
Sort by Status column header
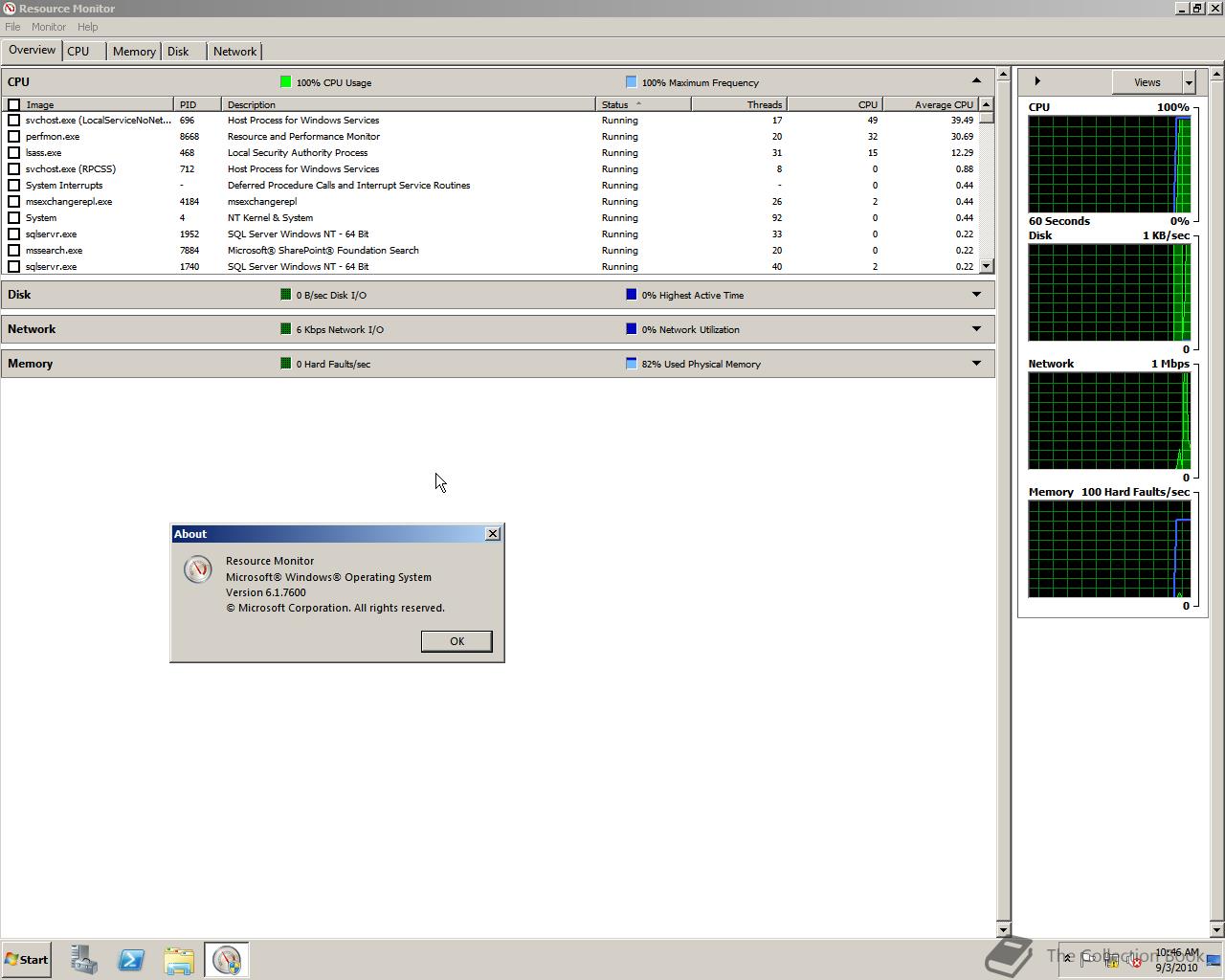pos(643,104)
